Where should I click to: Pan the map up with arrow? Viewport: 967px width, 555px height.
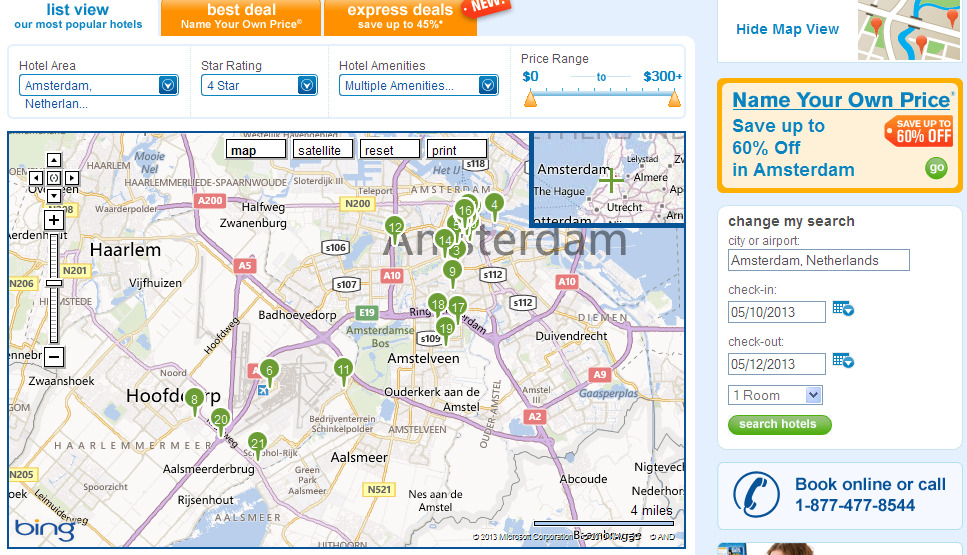point(54,160)
